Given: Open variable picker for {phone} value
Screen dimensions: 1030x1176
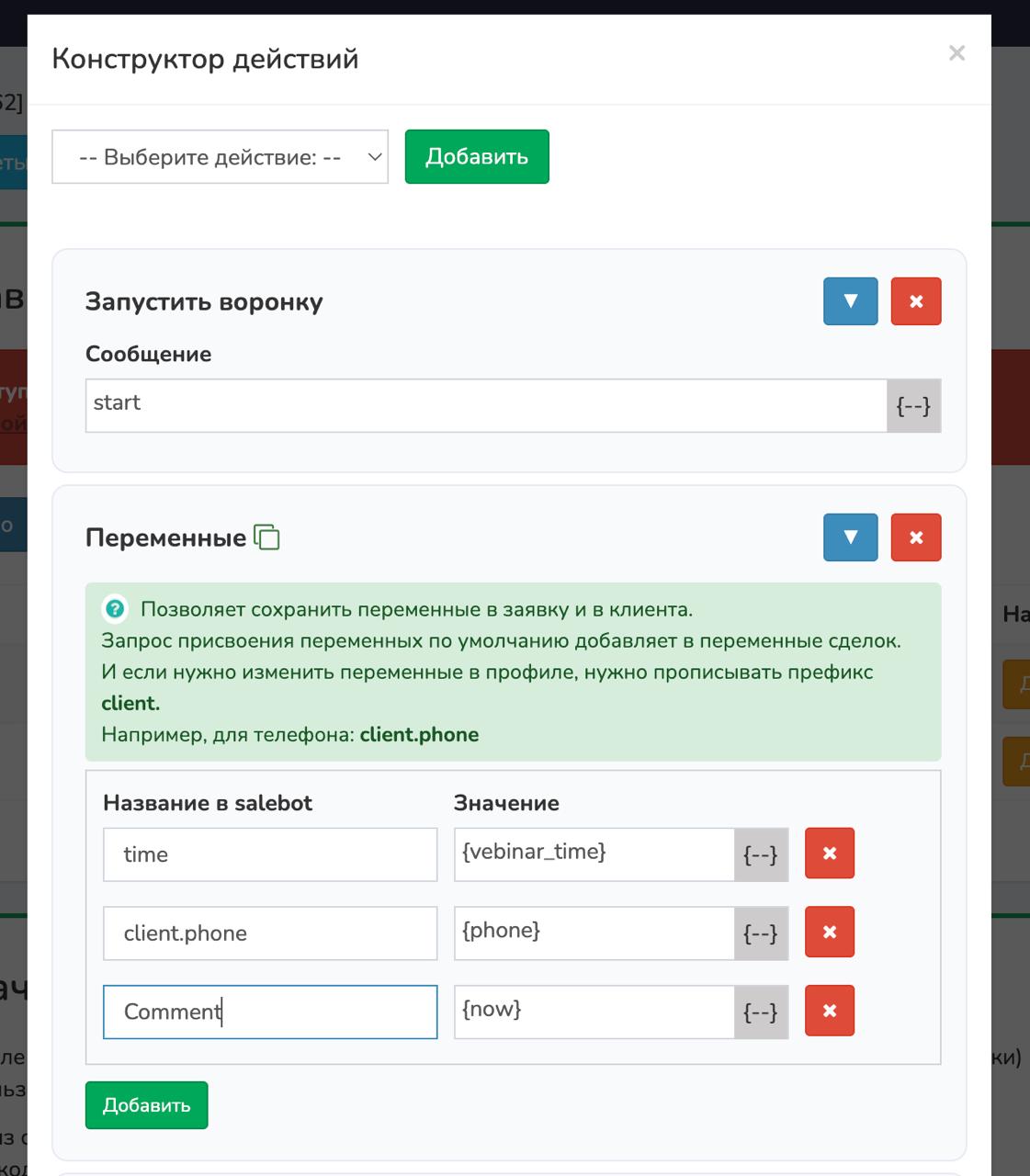Looking at the screenshot, I should point(761,933).
